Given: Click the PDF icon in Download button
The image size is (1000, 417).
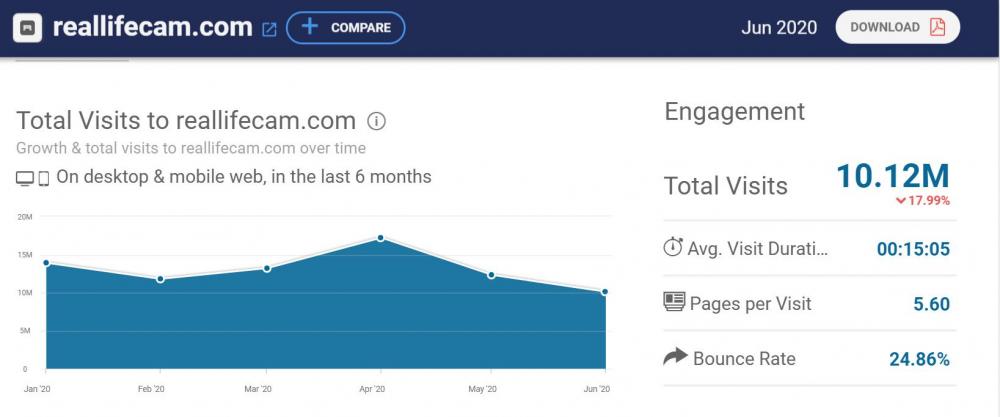Looking at the screenshot, I should pos(937,27).
